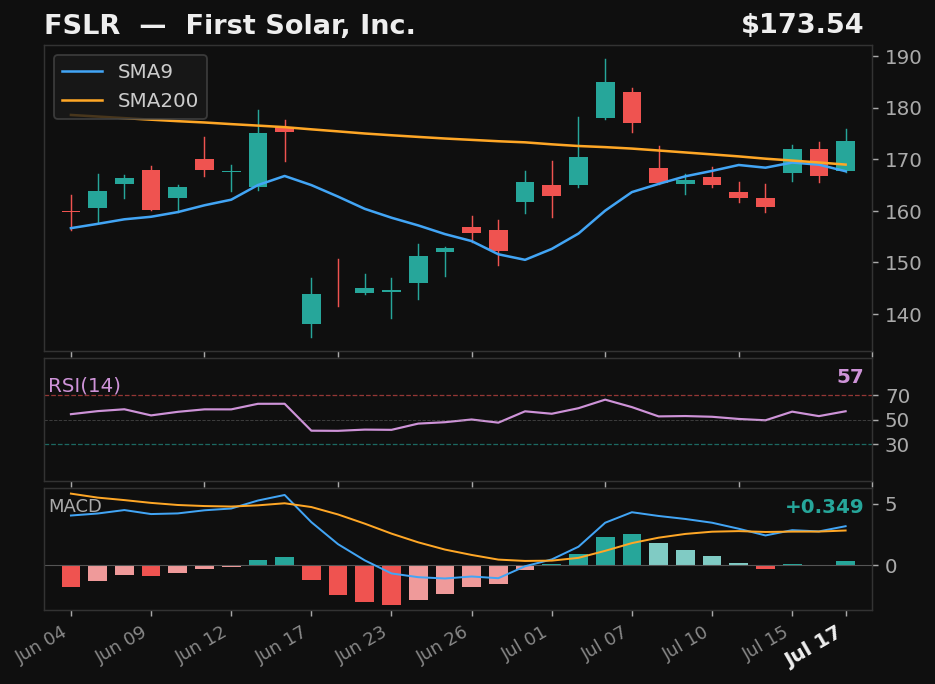Click the MACD histogram bar at Jun 04
Viewport: 935px width, 684px height.
coord(71,576)
